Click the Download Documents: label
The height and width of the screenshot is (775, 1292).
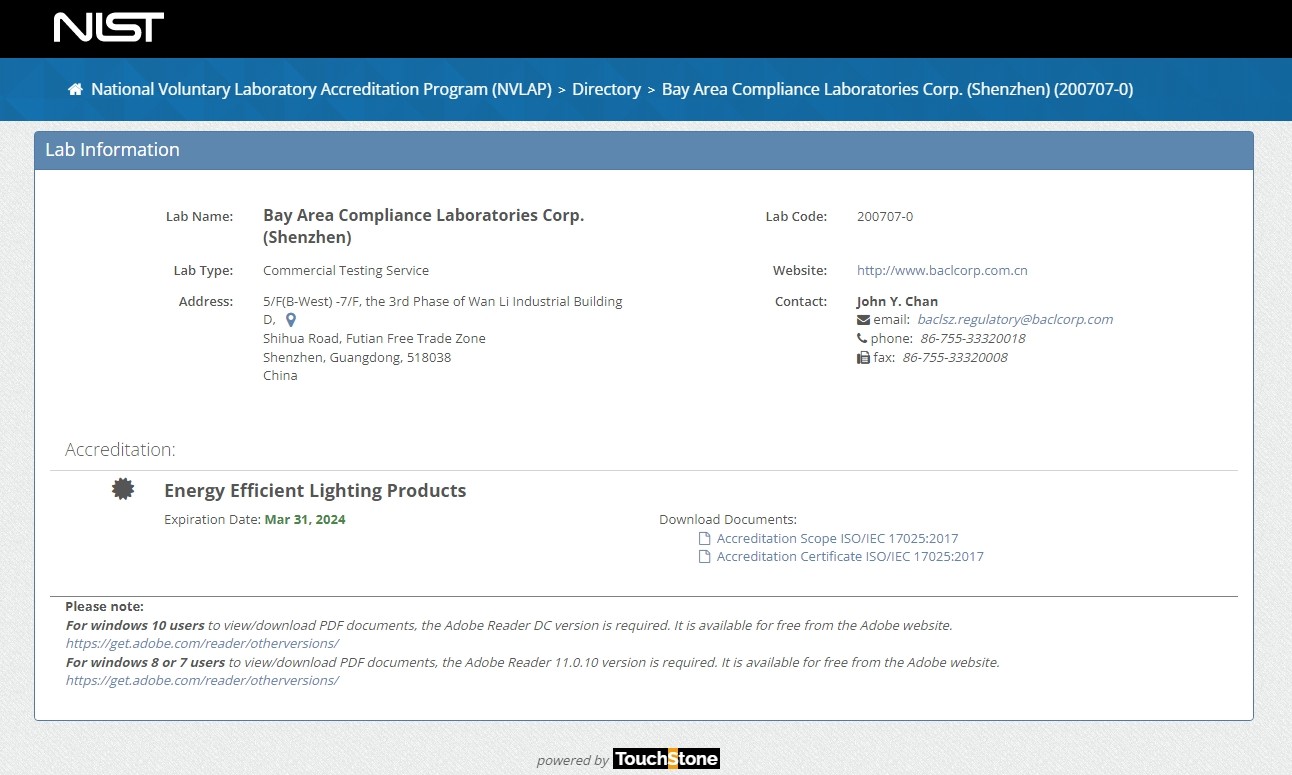click(728, 519)
